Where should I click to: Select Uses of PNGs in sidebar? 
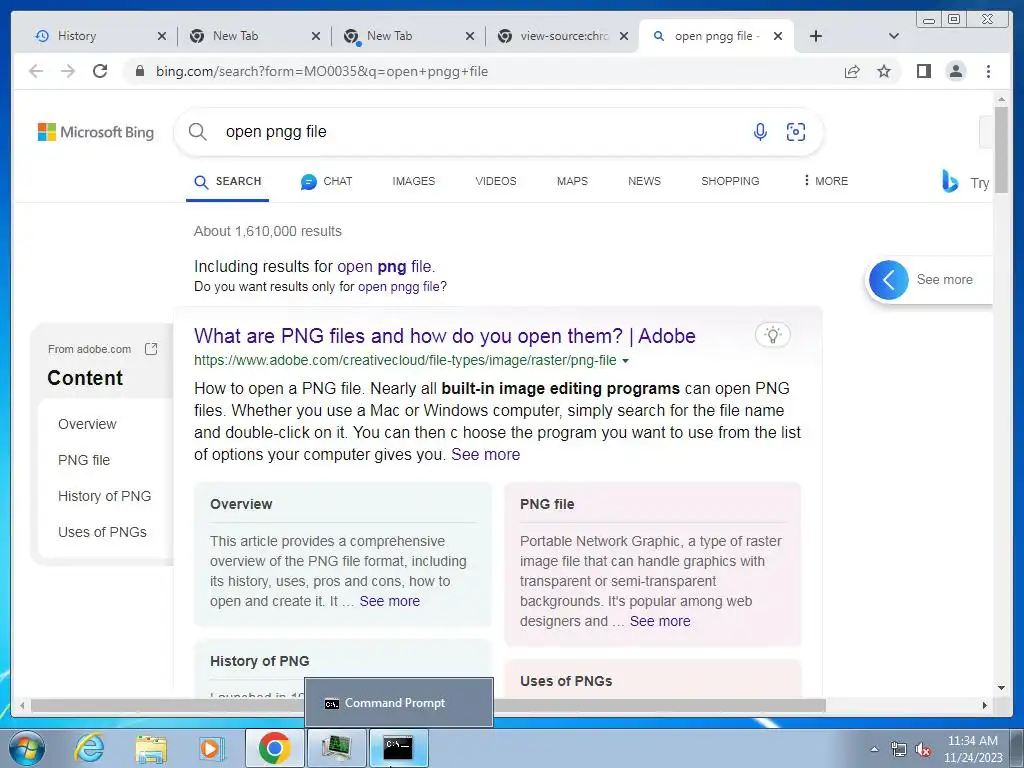[x=102, y=532]
